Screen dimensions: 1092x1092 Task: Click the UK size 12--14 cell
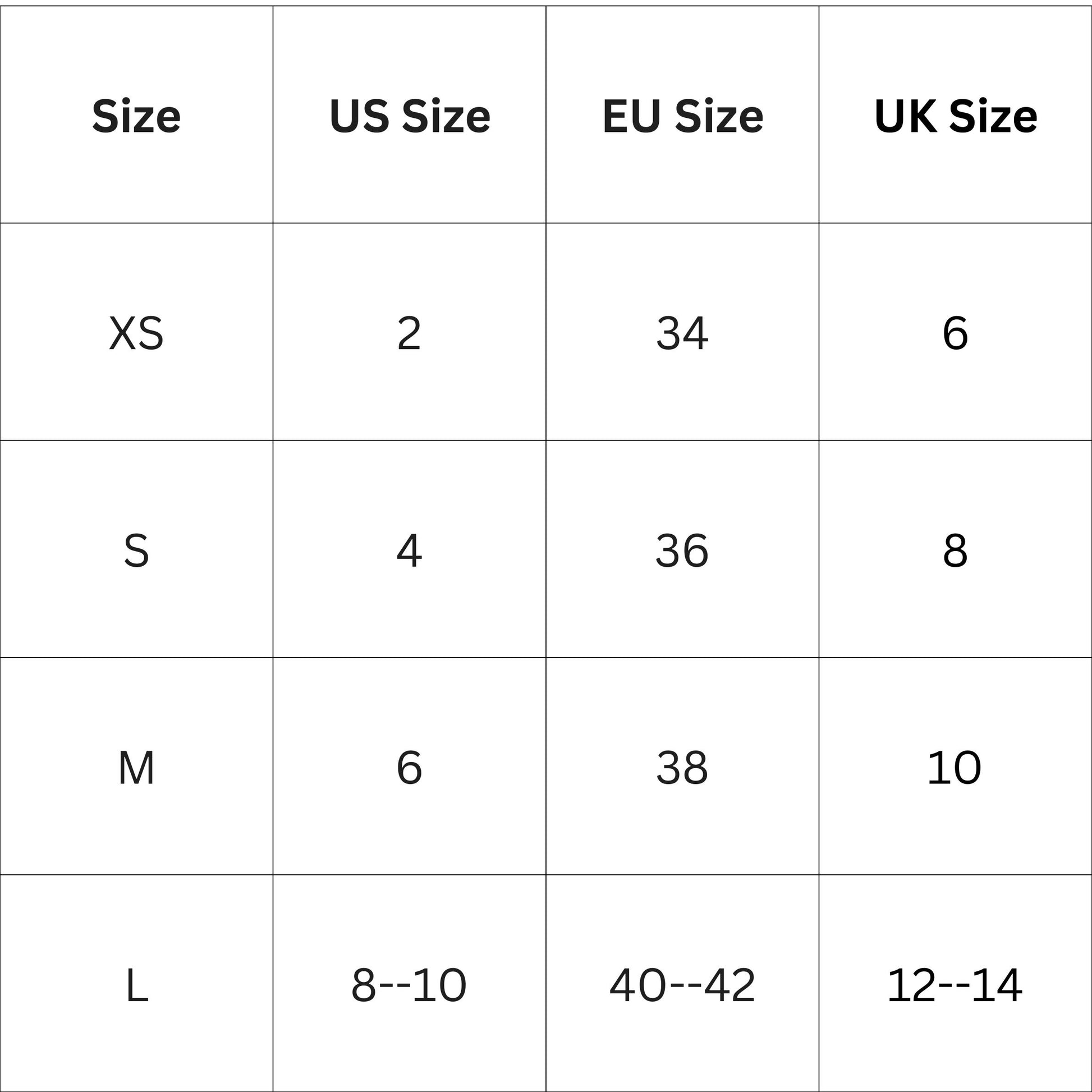click(x=955, y=985)
